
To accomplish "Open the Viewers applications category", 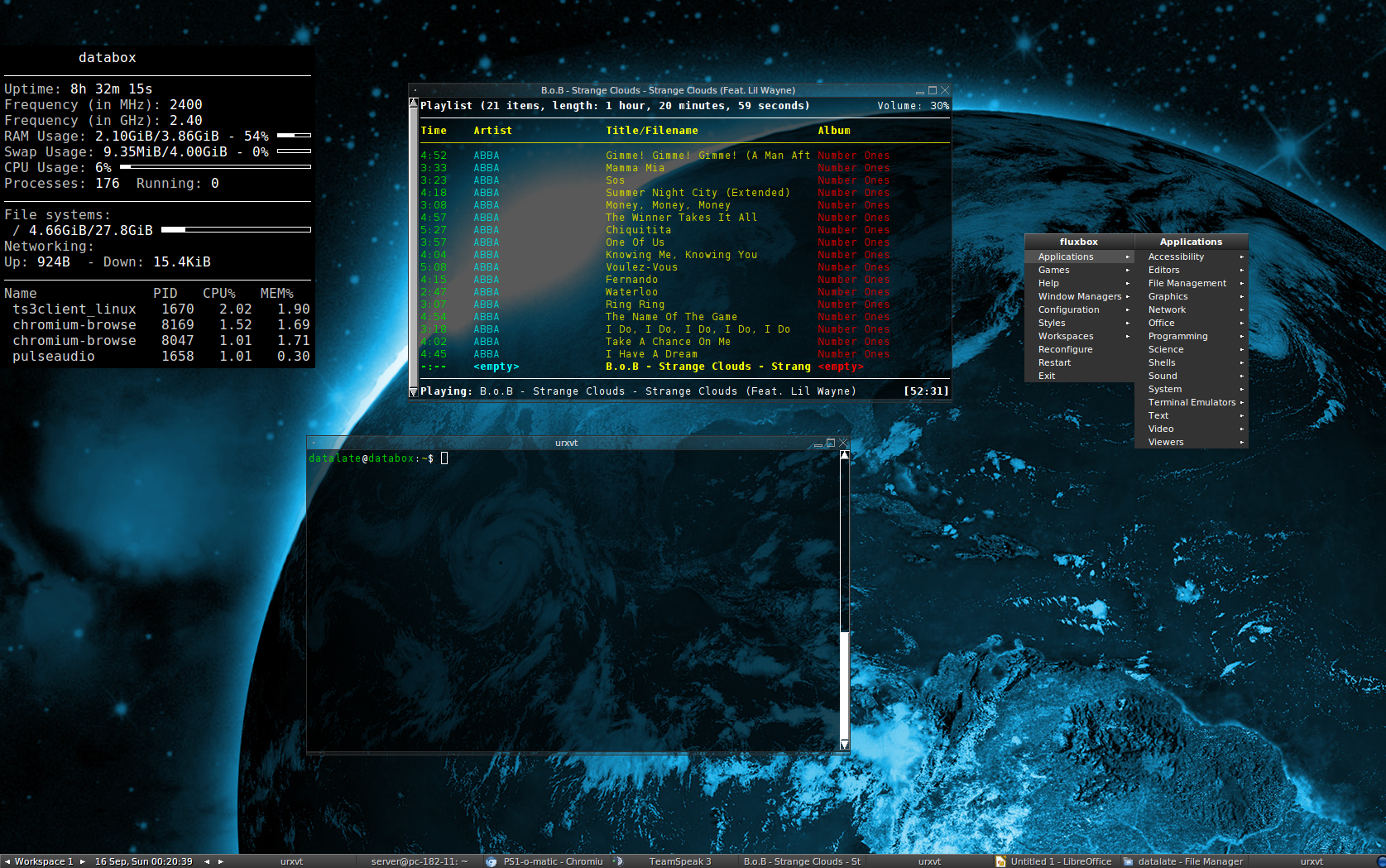I will coord(1191,442).
